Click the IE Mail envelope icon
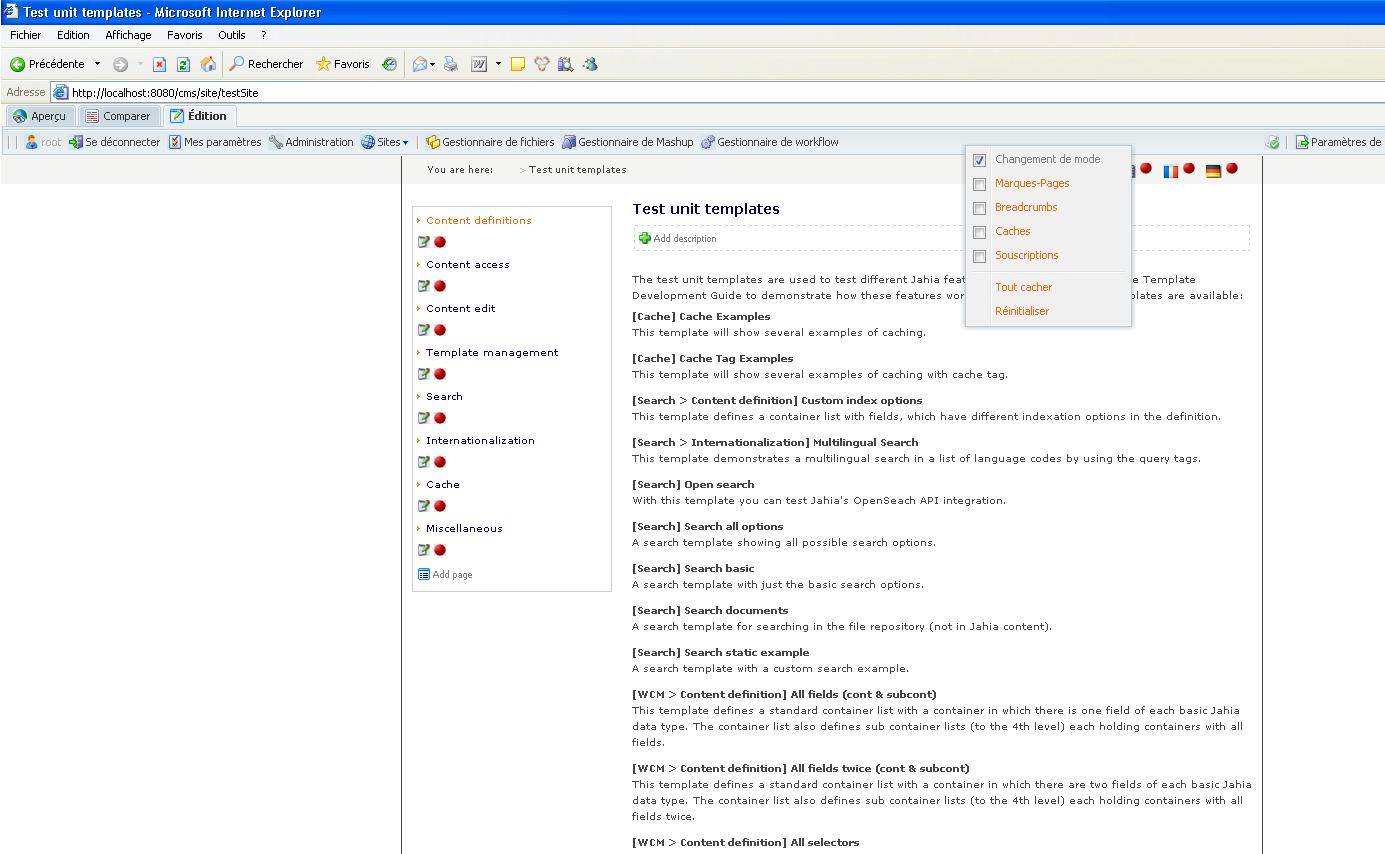The width and height of the screenshot is (1385, 854). coord(420,64)
